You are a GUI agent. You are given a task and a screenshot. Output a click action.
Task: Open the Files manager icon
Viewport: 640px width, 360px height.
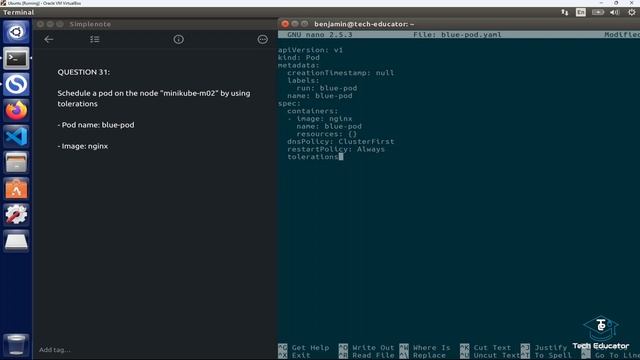point(16,162)
